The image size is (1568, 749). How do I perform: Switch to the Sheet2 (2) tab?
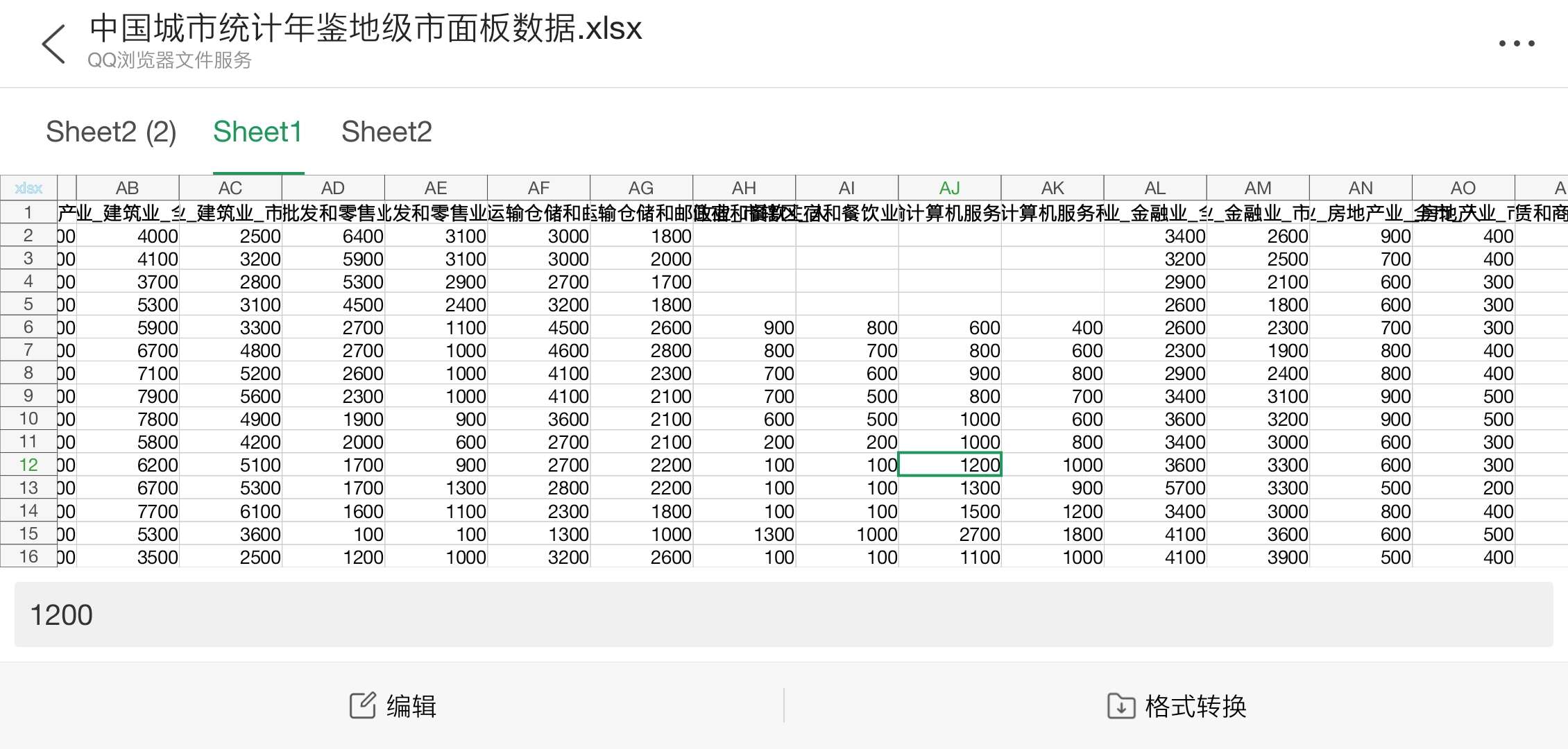pos(111,132)
